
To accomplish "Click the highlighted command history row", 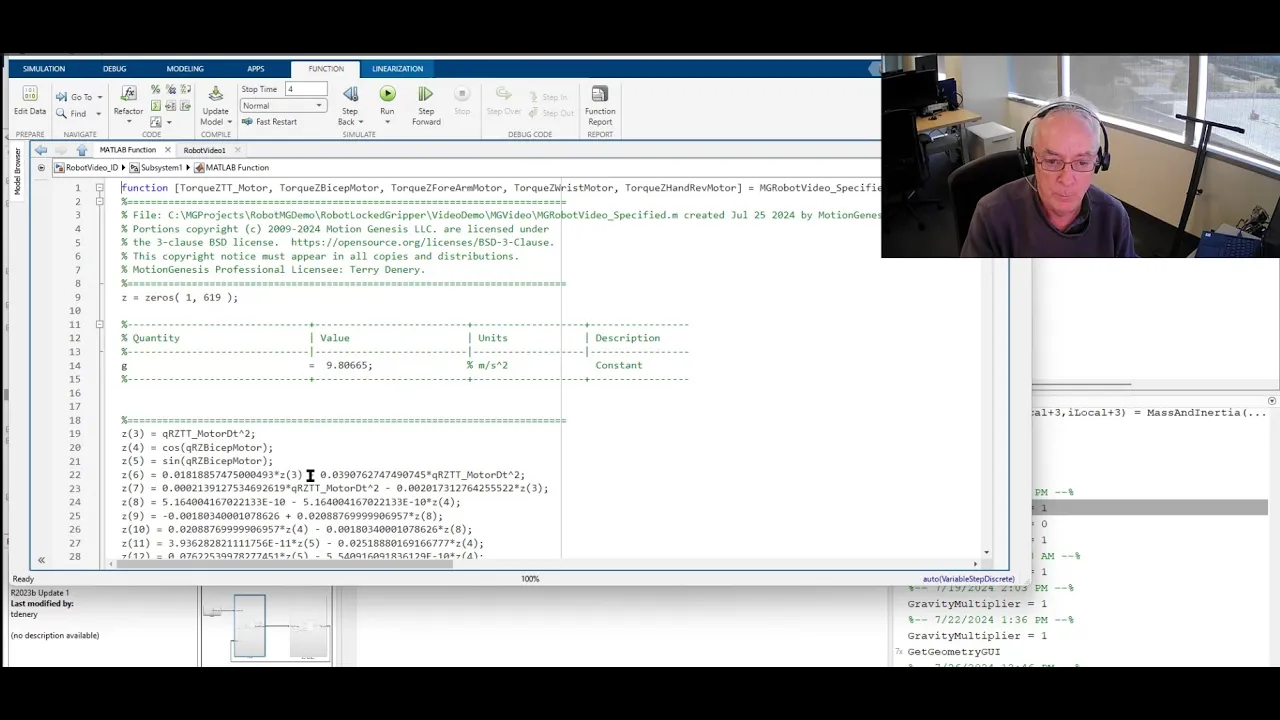I will pyautogui.click(x=1150, y=508).
